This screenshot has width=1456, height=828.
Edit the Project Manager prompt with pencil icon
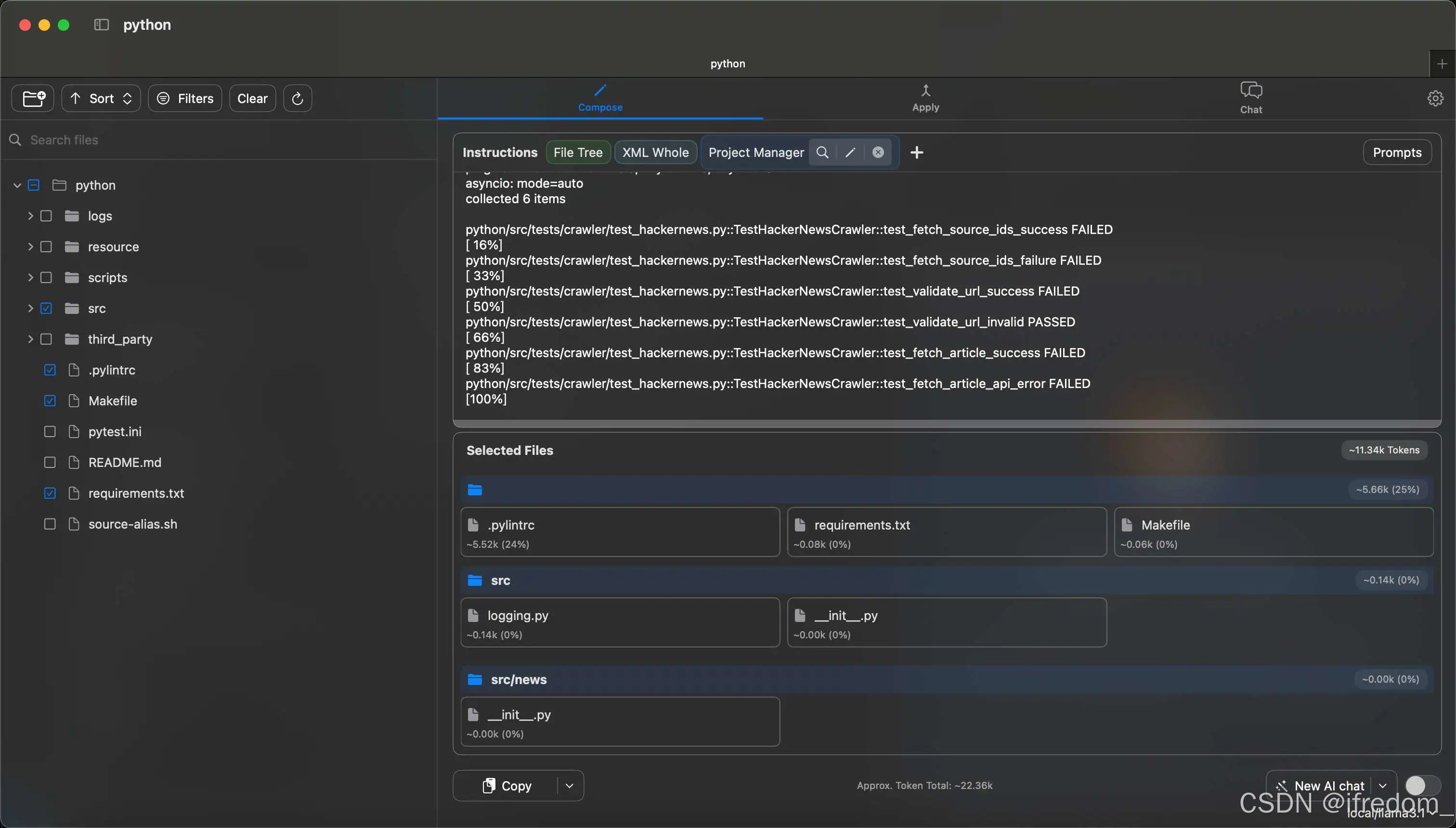point(850,153)
